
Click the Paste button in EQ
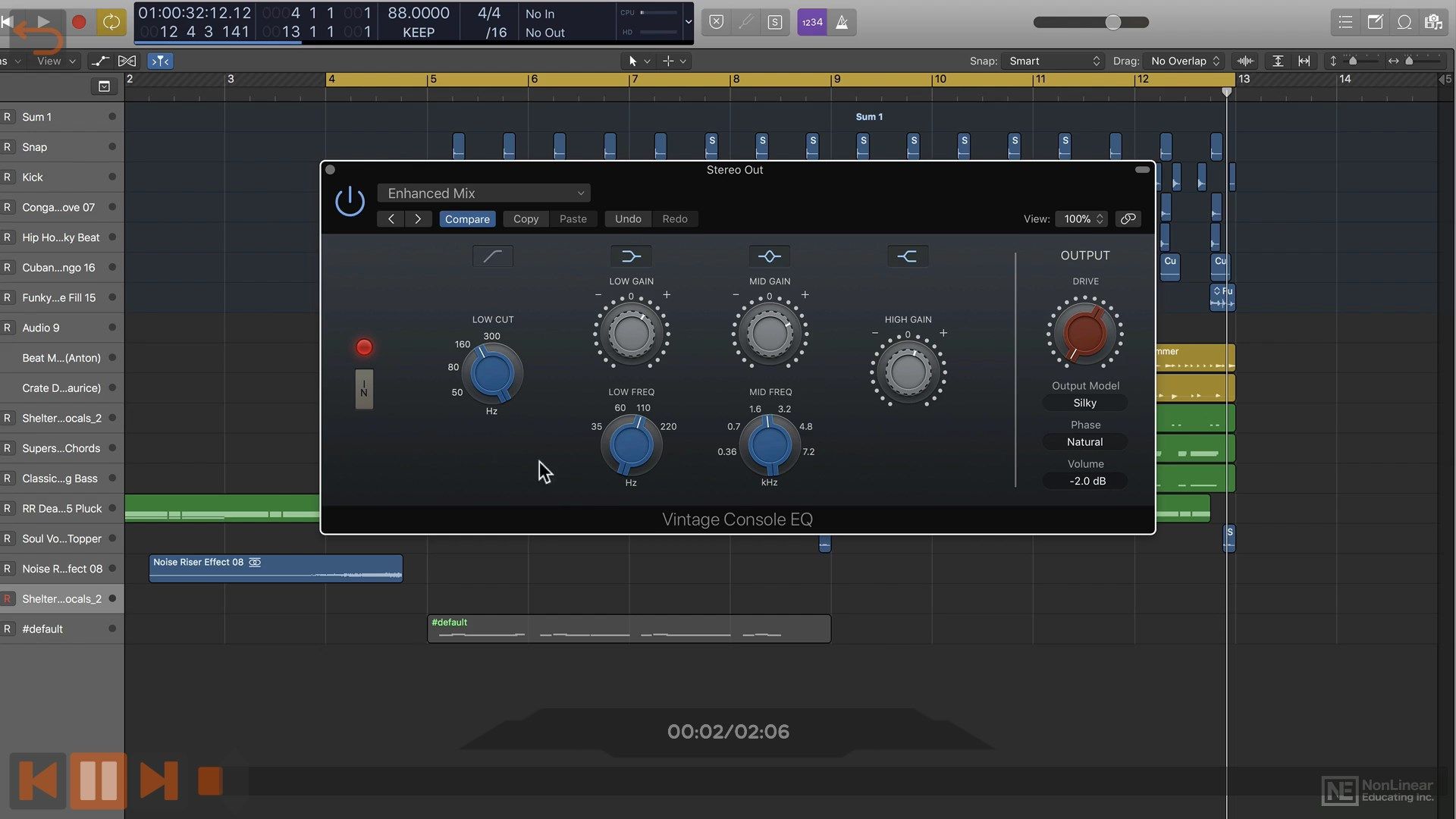coord(573,218)
